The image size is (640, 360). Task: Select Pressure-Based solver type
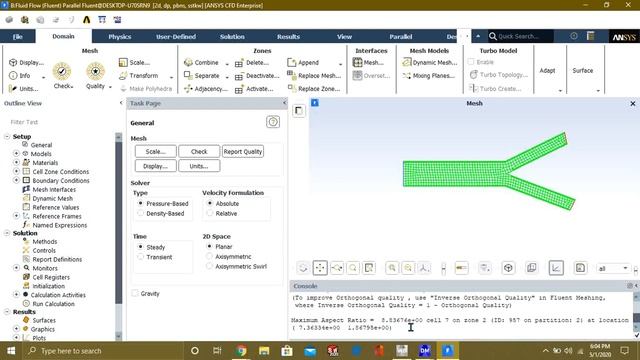pos(140,203)
